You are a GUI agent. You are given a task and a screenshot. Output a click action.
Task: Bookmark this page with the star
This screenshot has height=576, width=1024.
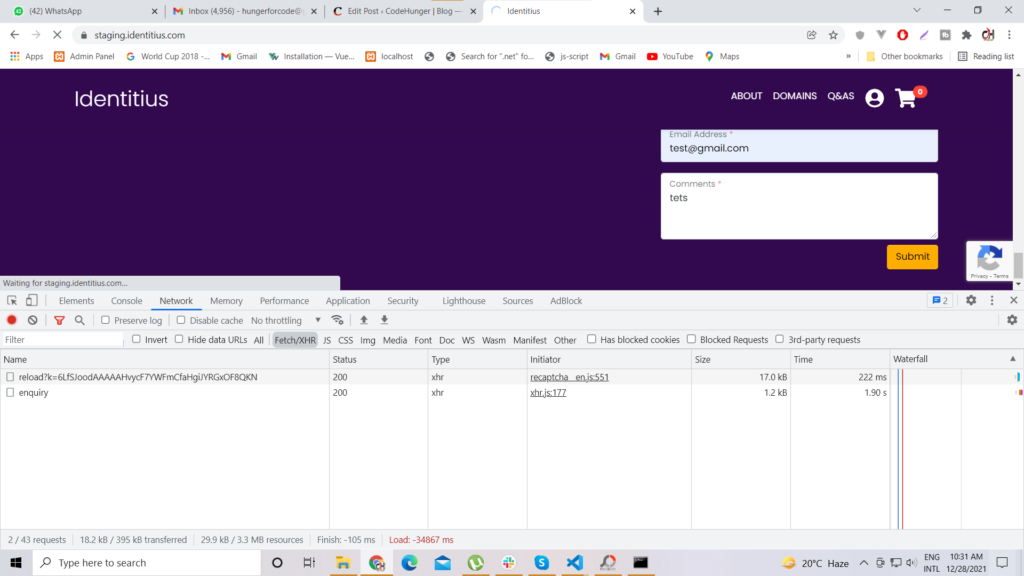pos(833,35)
